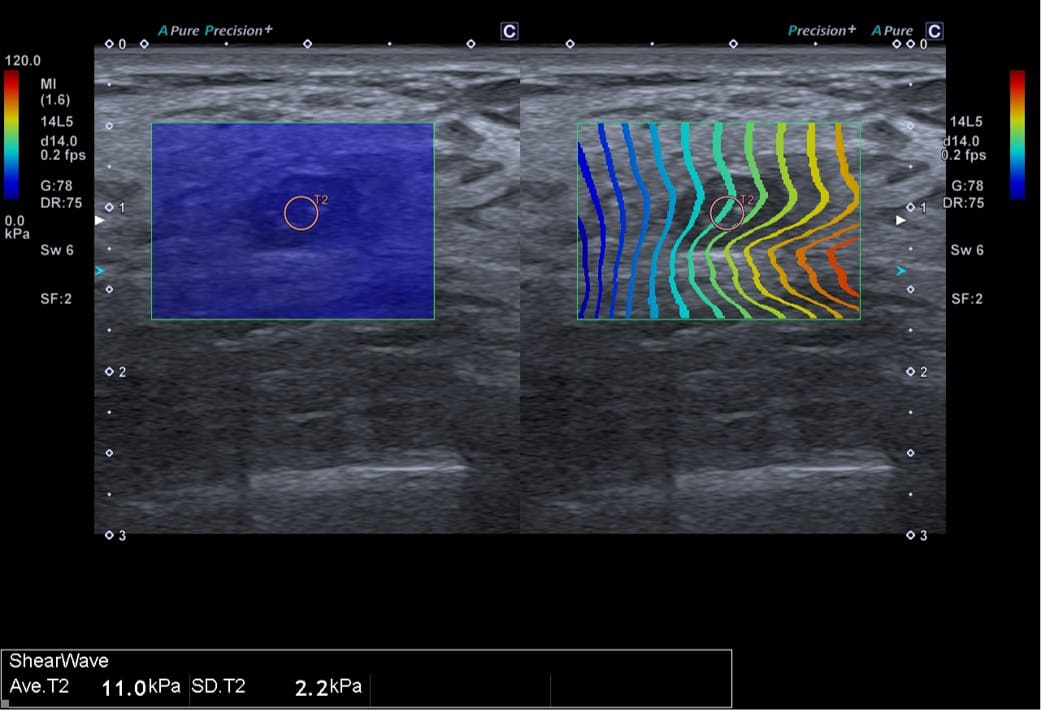Screen dimensions: 1041x710
Task: Click the 2.2 kPa standard deviation value
Action: click(328, 687)
